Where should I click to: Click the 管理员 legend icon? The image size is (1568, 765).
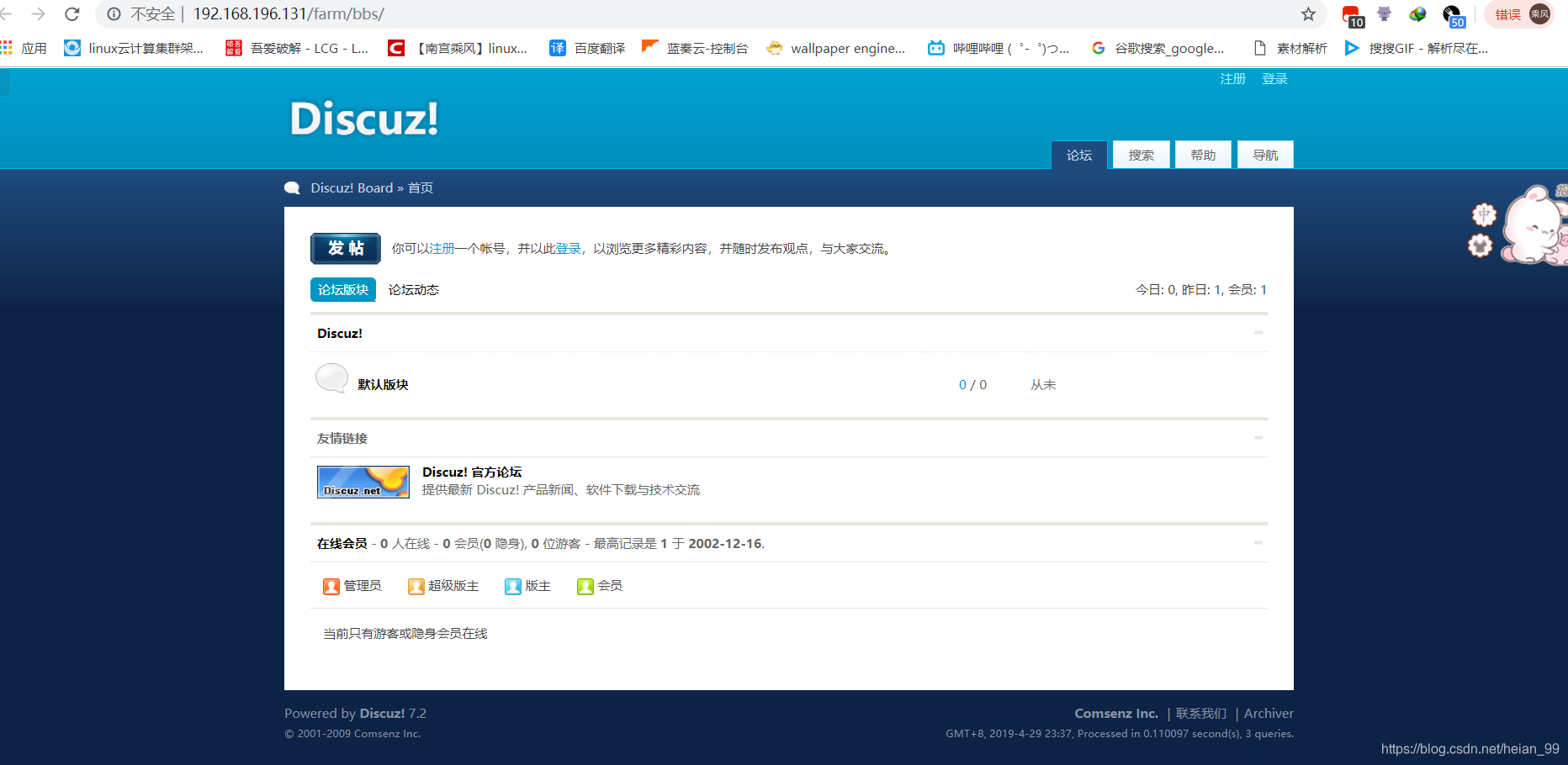pyautogui.click(x=331, y=586)
